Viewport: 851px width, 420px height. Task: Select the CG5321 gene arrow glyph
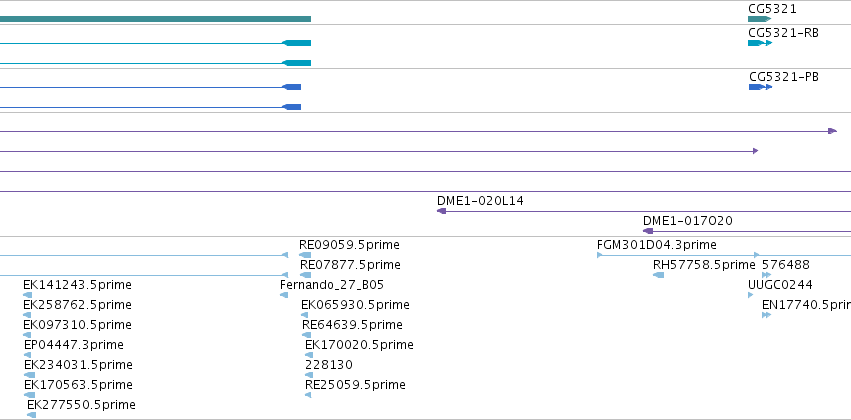[x=759, y=19]
